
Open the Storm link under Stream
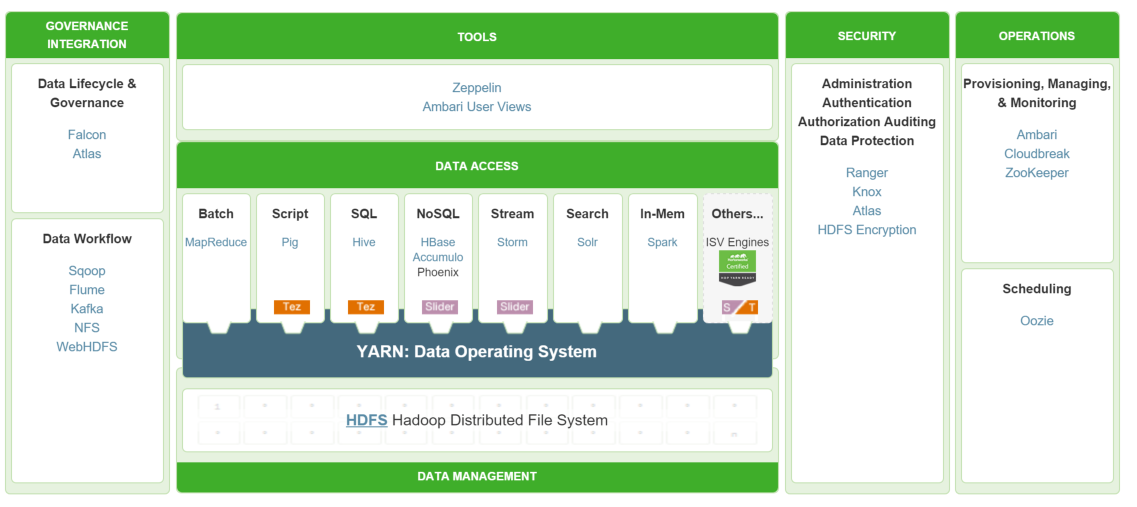click(513, 242)
